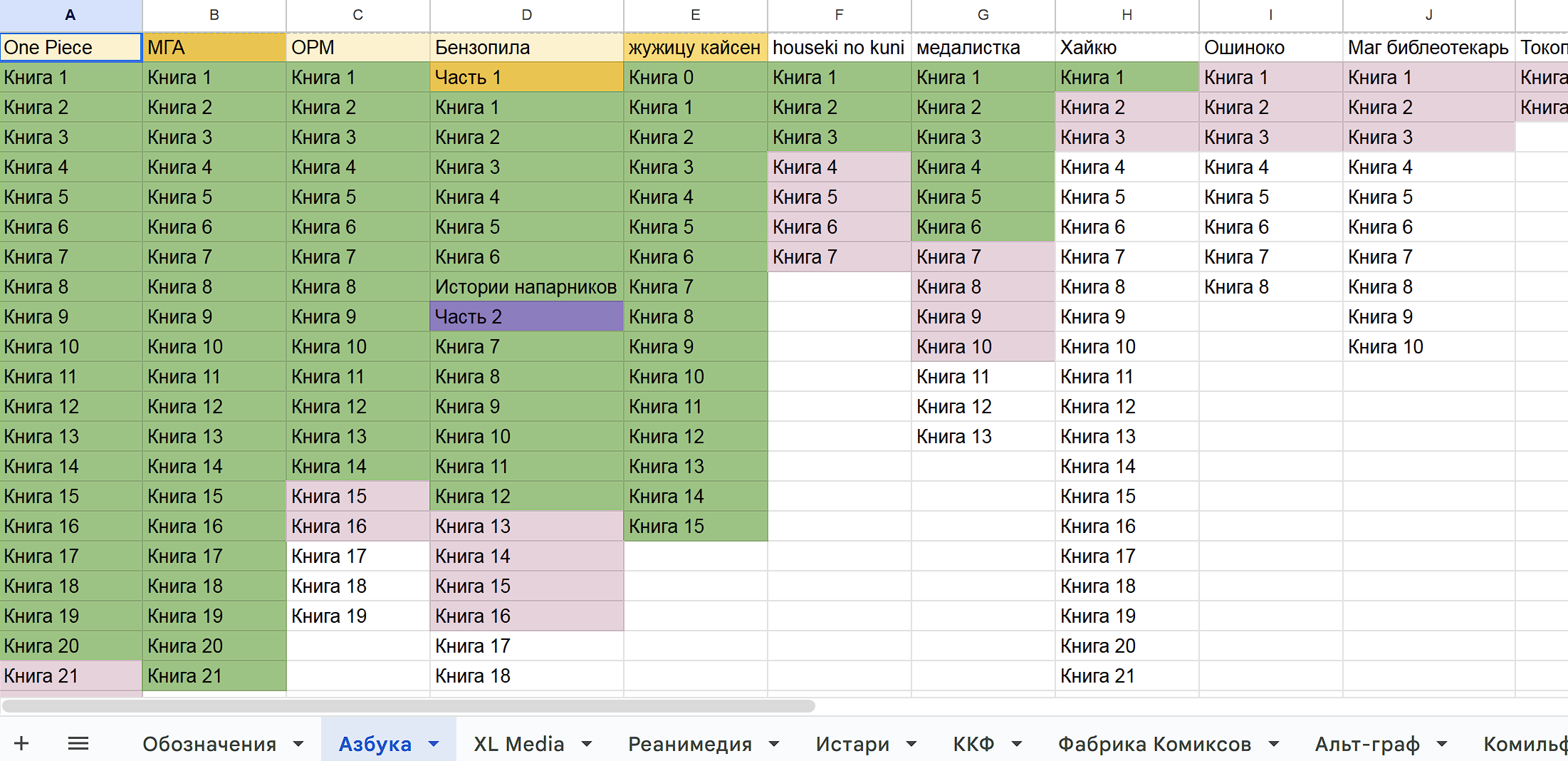Click the horizontal scrollbar thumb
1568x761 pixels.
(x=408, y=706)
